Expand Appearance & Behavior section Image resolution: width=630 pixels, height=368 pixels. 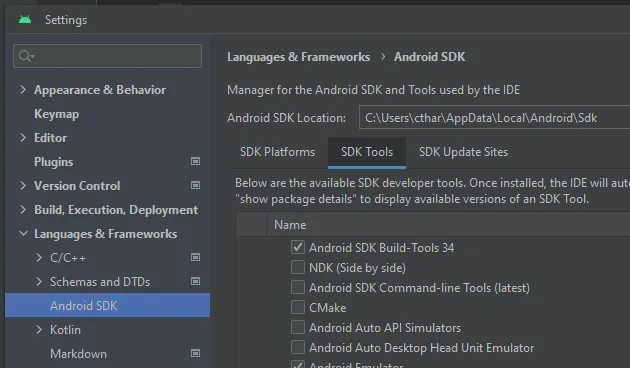click(x=23, y=90)
